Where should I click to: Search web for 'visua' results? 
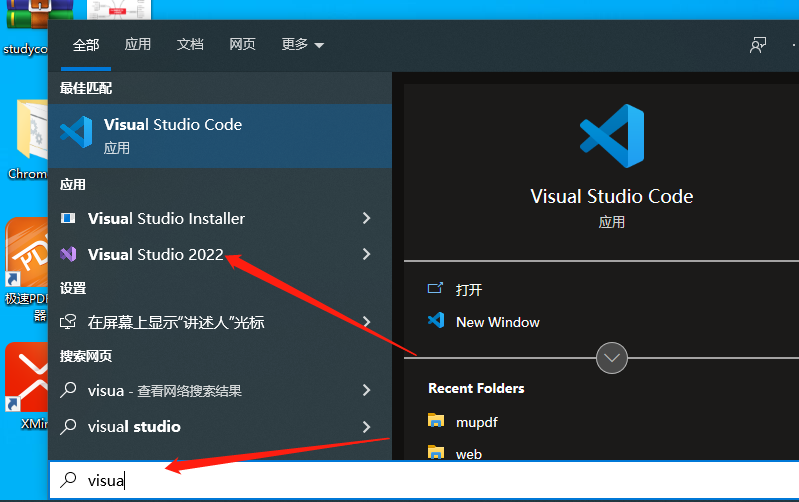(220, 390)
